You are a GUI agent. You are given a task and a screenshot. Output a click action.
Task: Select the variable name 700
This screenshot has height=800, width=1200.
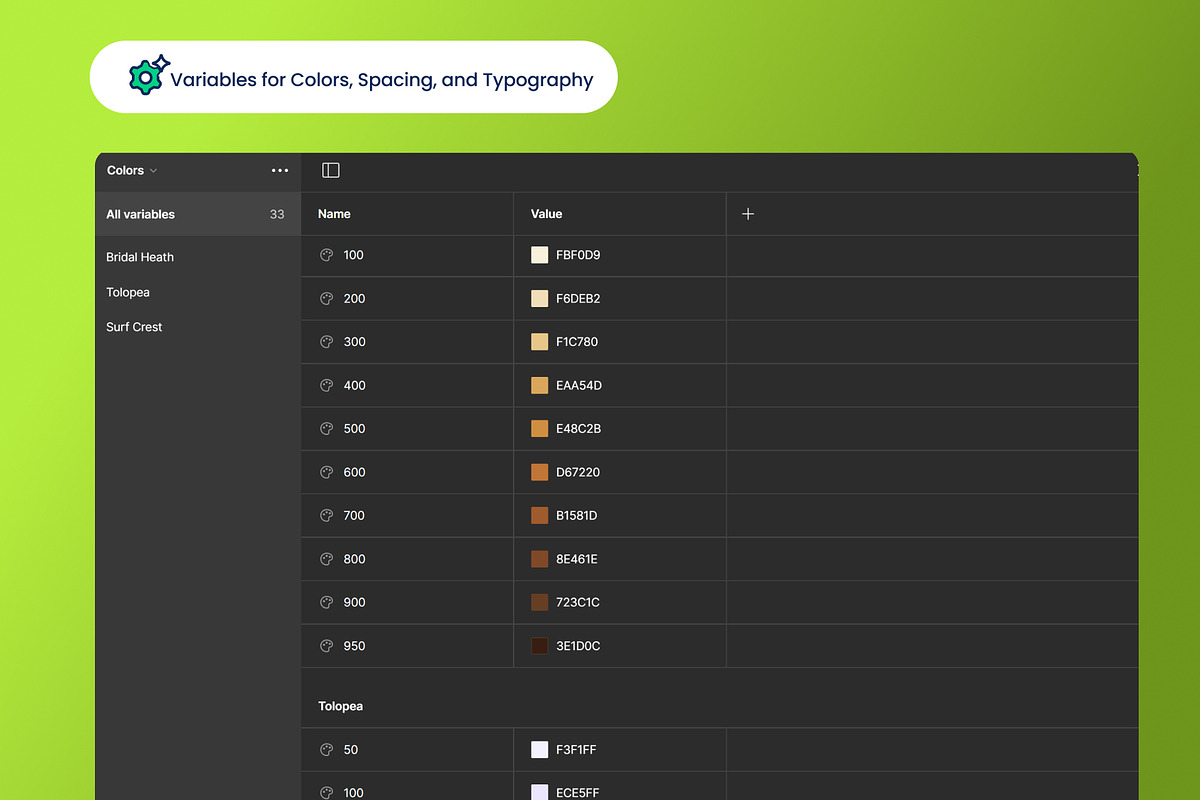pos(355,516)
